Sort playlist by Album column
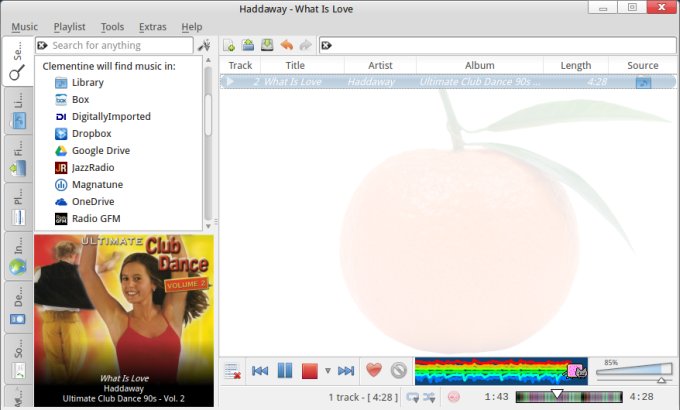 pos(480,66)
